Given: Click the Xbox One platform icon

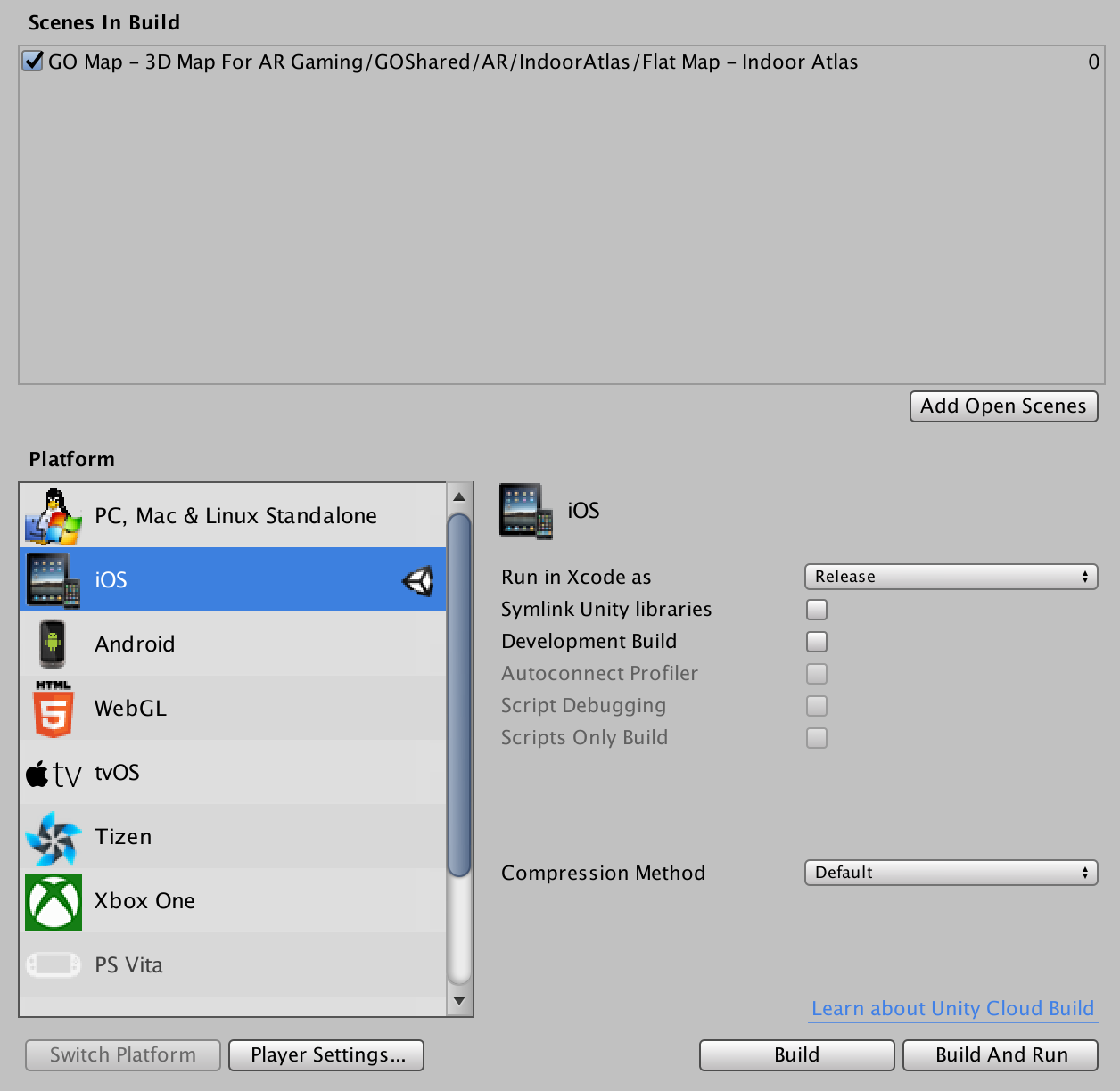Looking at the screenshot, I should coord(53,900).
